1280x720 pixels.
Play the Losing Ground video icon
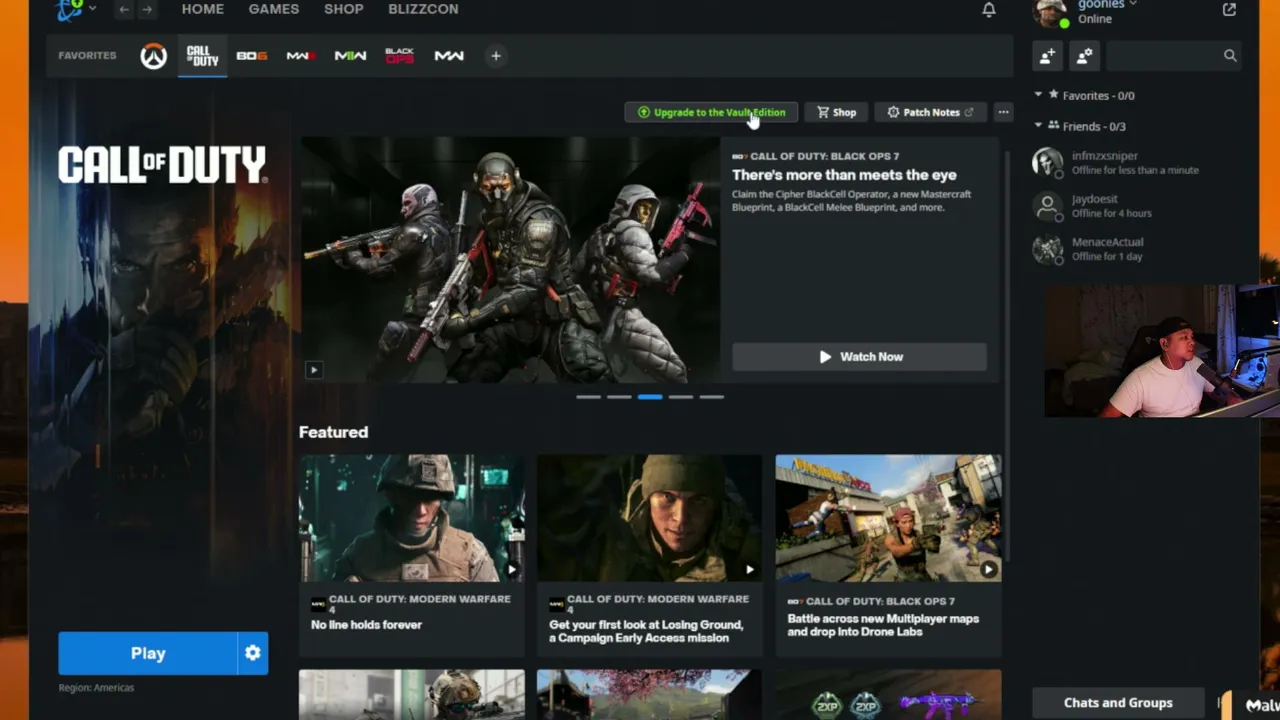pyautogui.click(x=749, y=570)
